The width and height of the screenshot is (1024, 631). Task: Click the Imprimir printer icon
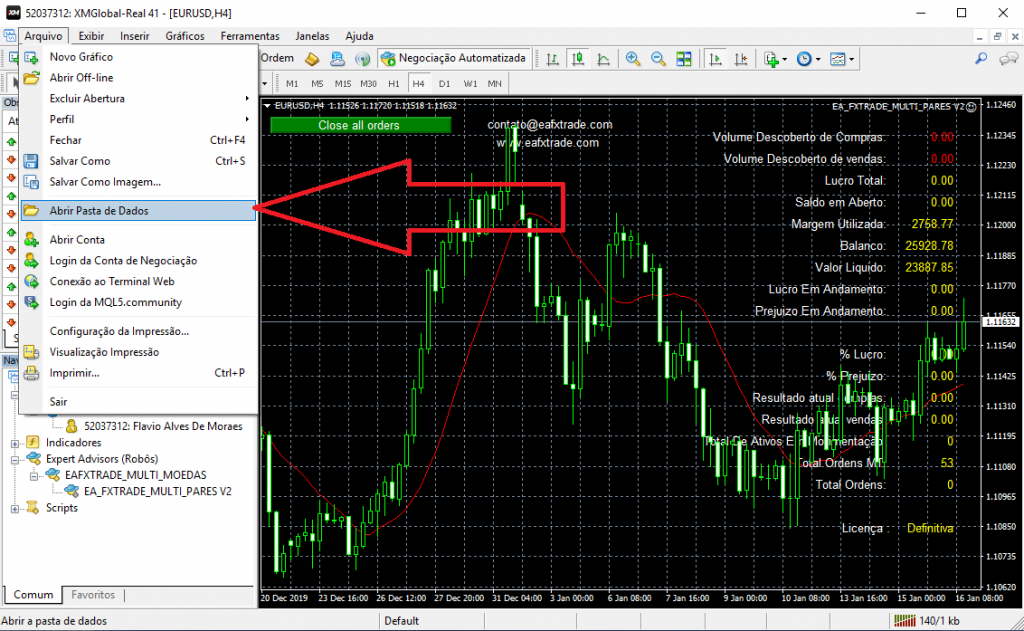tap(31, 373)
